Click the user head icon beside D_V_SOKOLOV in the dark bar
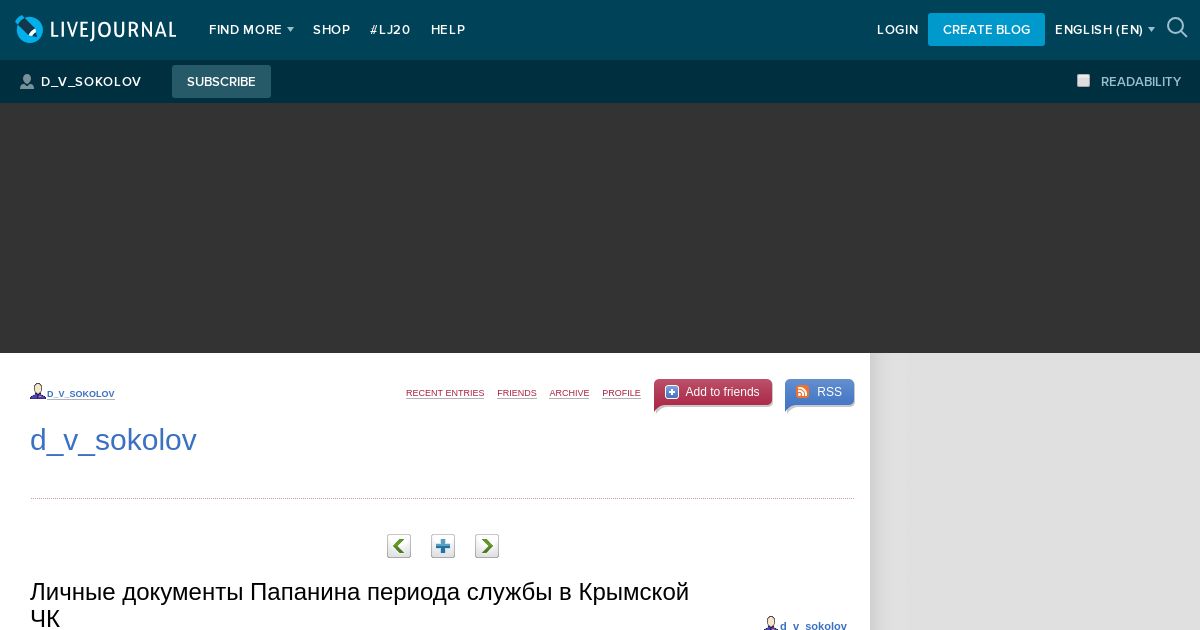 (27, 82)
